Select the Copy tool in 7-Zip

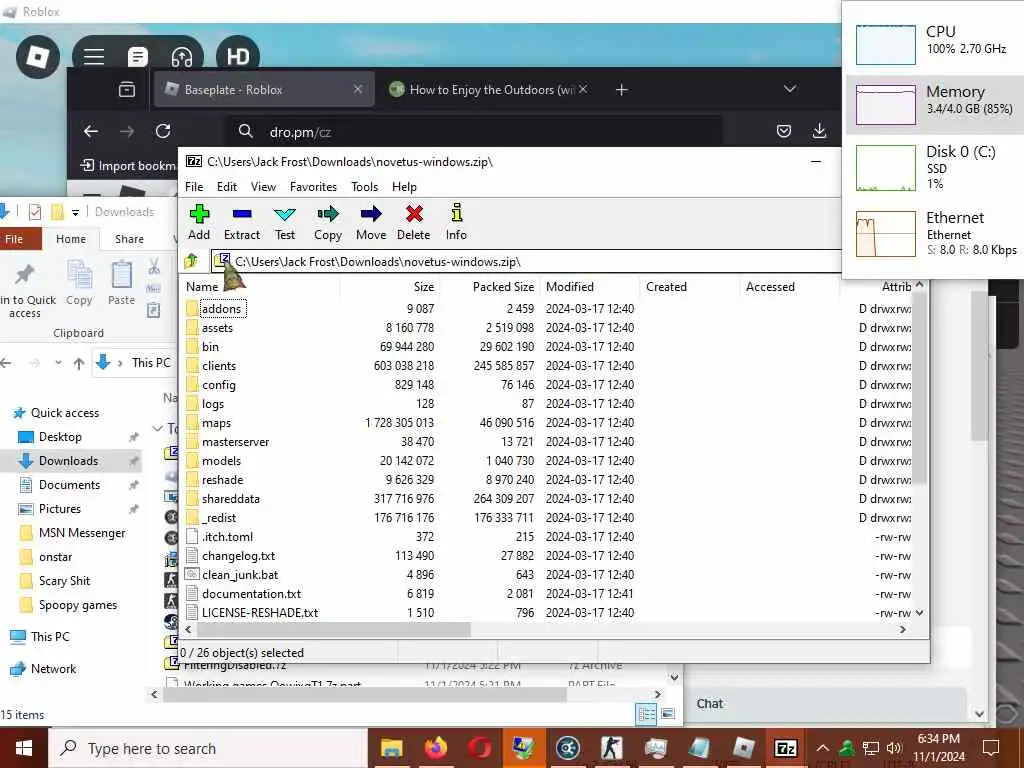point(328,222)
